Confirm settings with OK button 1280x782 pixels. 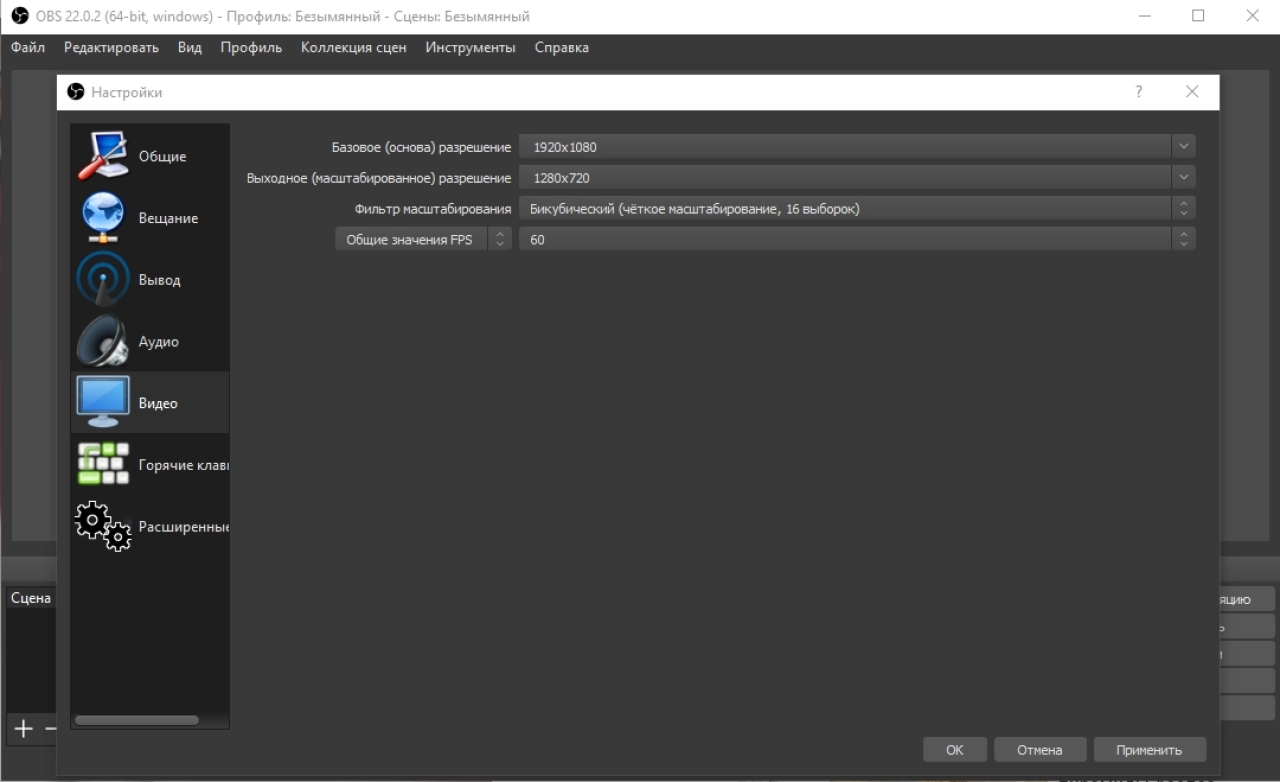point(955,750)
